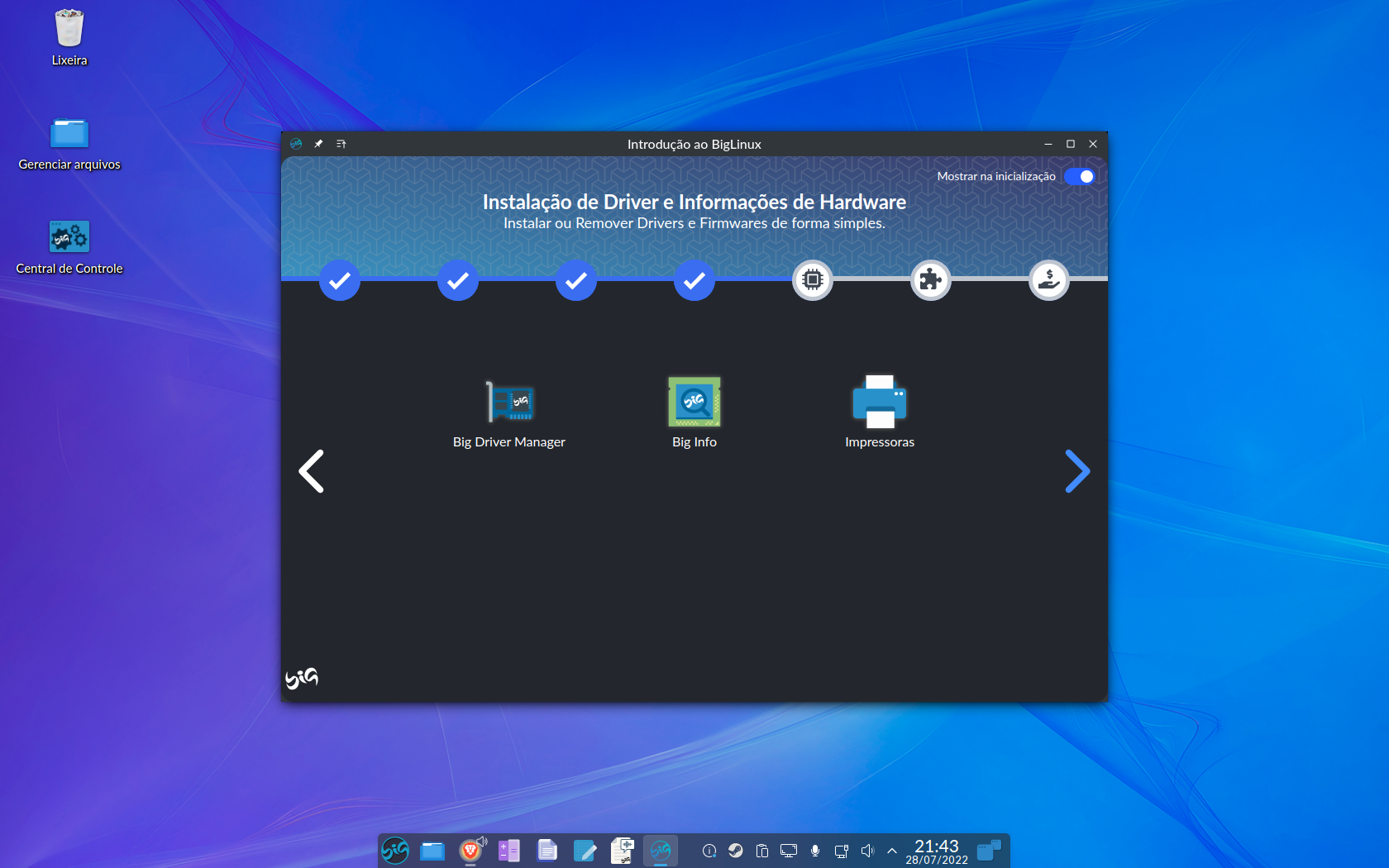
Task: Open Central de Controle desktop icon
Action: coord(69,247)
